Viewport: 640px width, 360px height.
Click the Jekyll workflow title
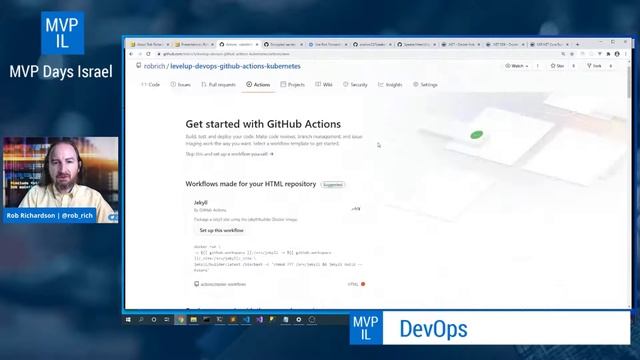[x=200, y=202]
